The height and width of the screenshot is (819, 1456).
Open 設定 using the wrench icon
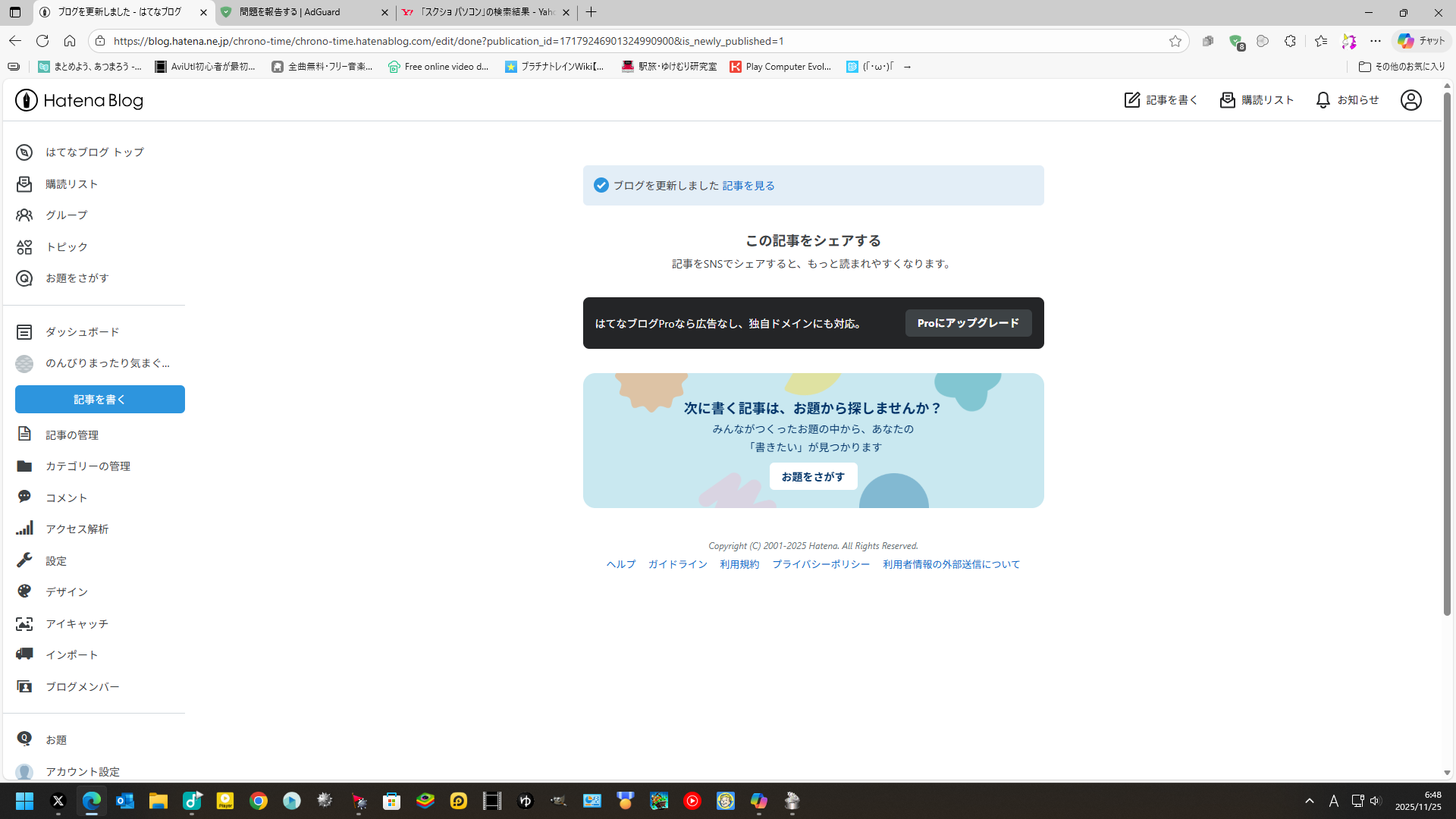pos(24,560)
